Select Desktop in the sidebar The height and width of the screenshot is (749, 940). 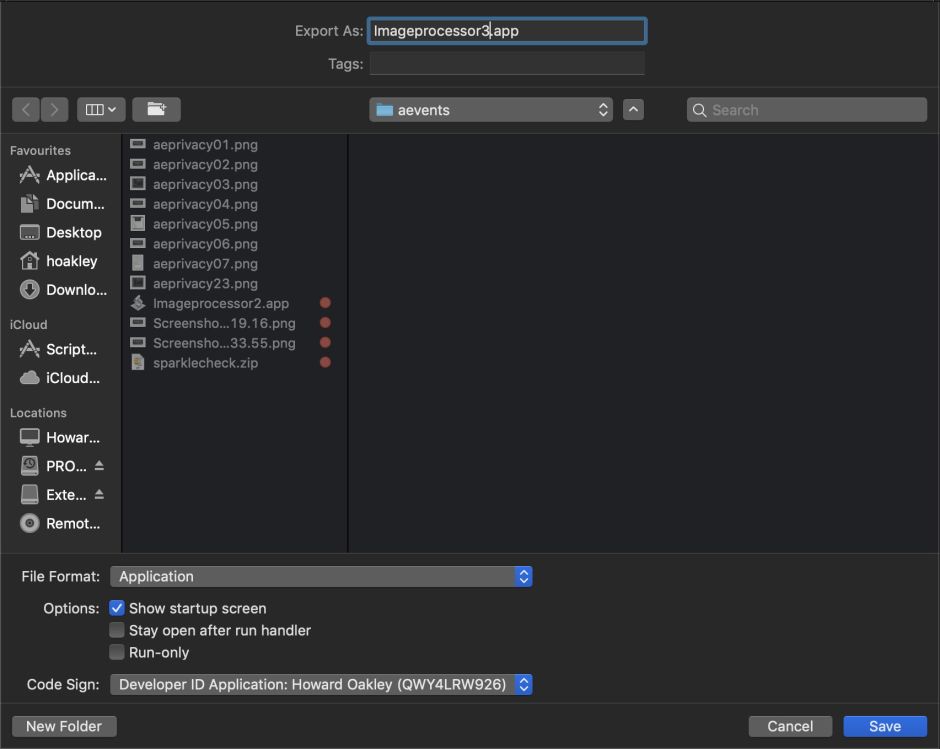[73, 232]
